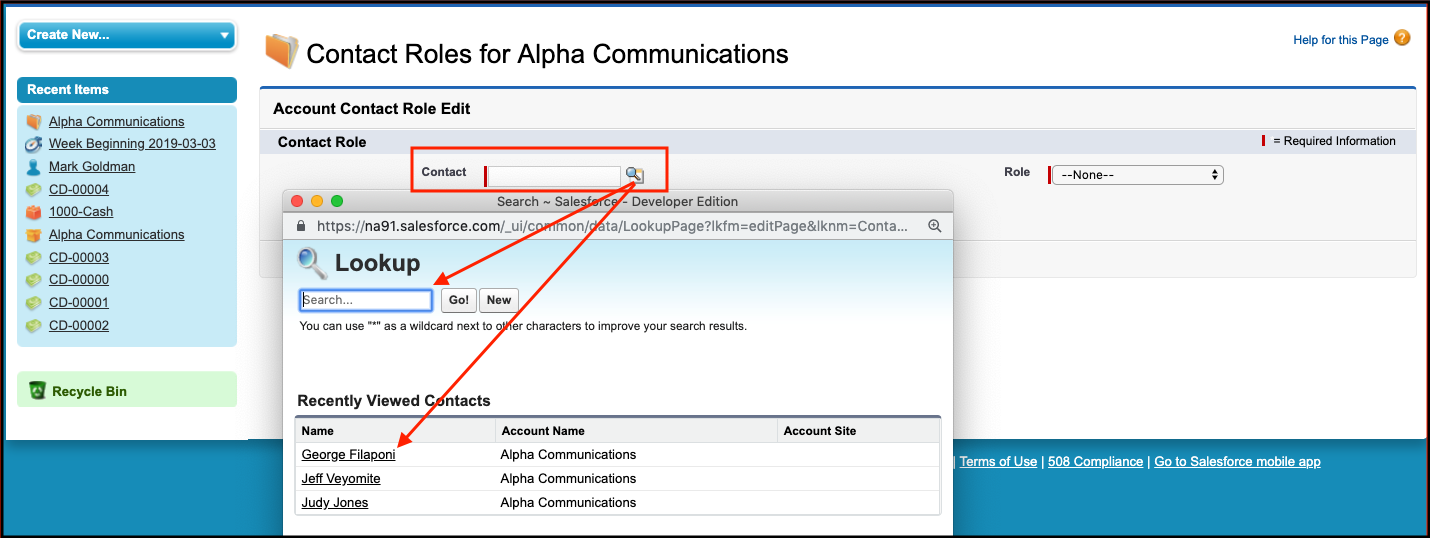Open CD-00002 recent item
1430x538 pixels.
click(x=79, y=325)
